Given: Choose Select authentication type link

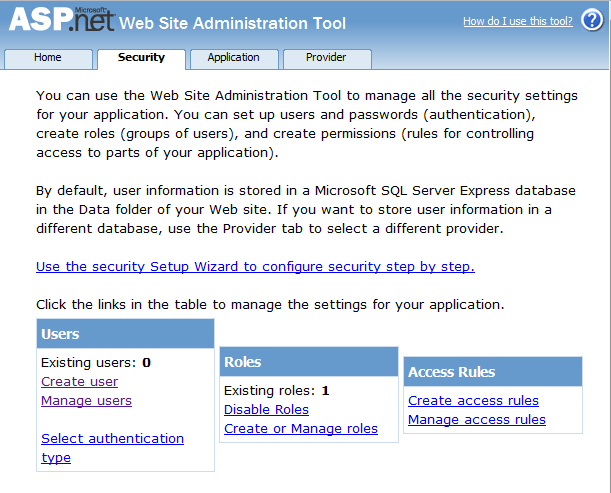Looking at the screenshot, I should pos(112,439).
